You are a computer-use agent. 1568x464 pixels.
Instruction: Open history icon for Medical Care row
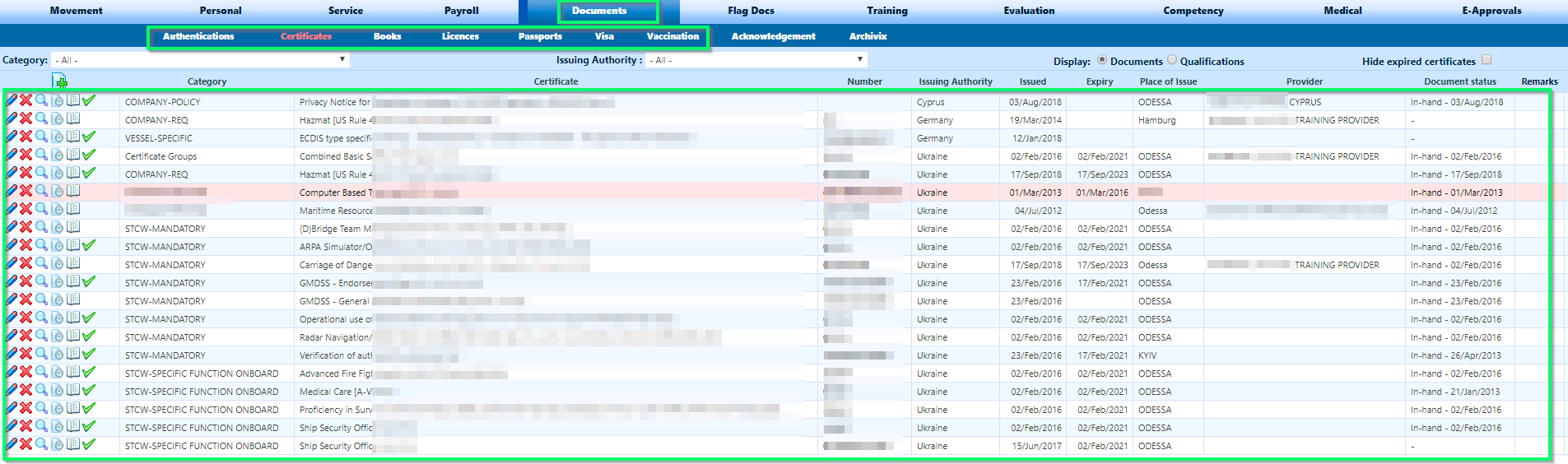tap(57, 390)
